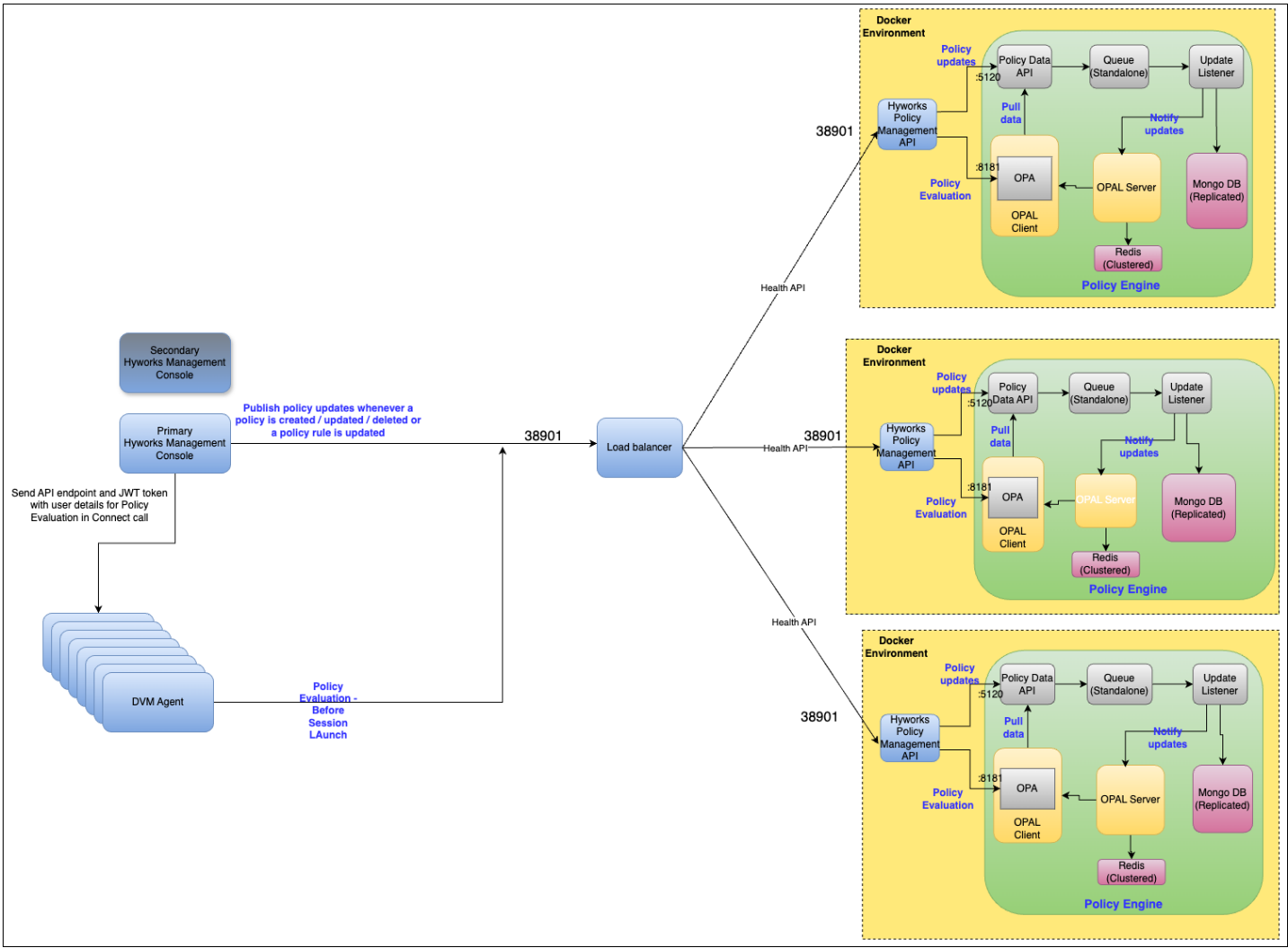
Task: Click Policy Data API in middle environment
Action: pyautogui.click(x=1012, y=394)
